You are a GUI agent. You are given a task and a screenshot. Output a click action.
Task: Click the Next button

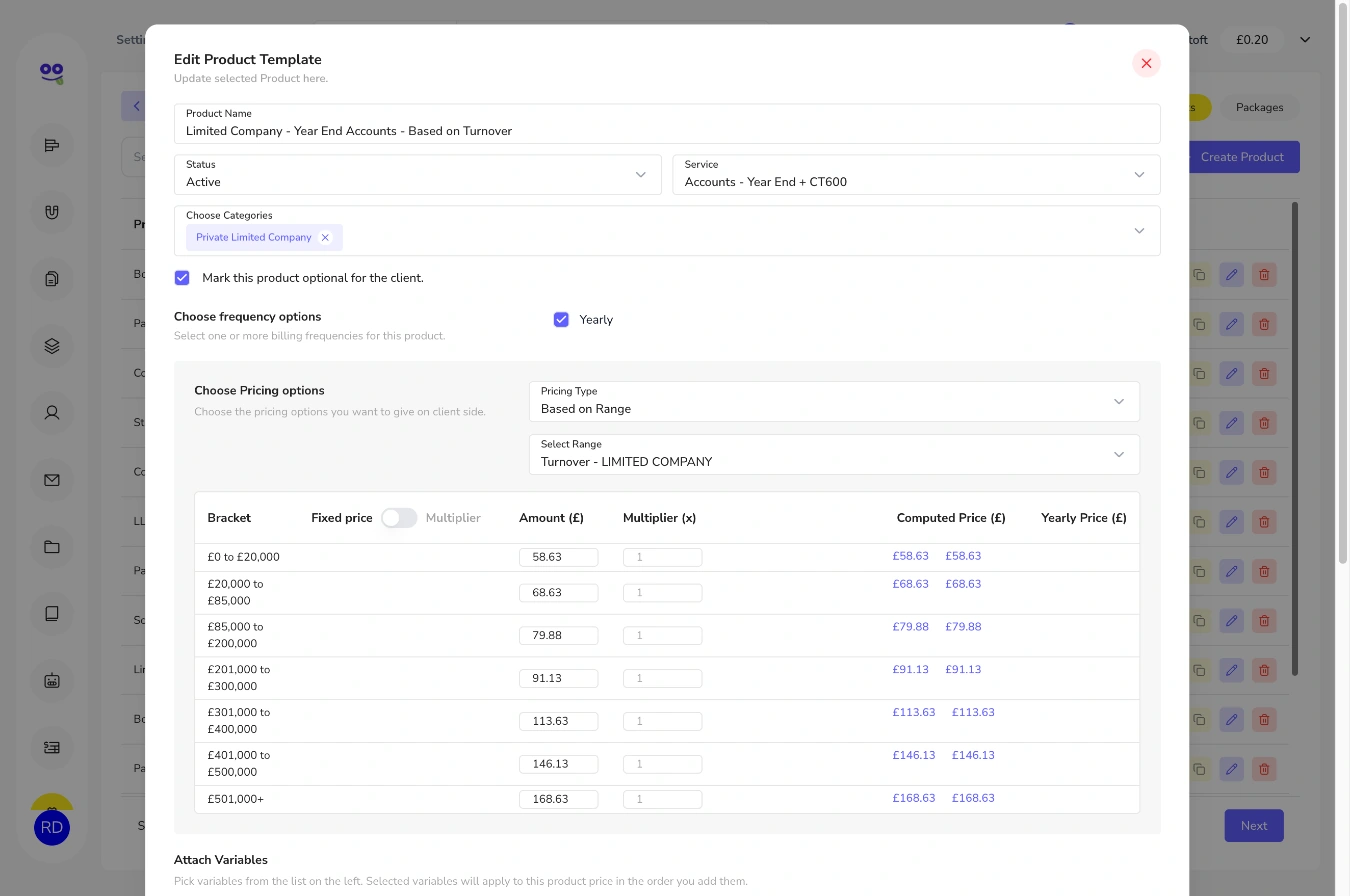pos(1254,826)
